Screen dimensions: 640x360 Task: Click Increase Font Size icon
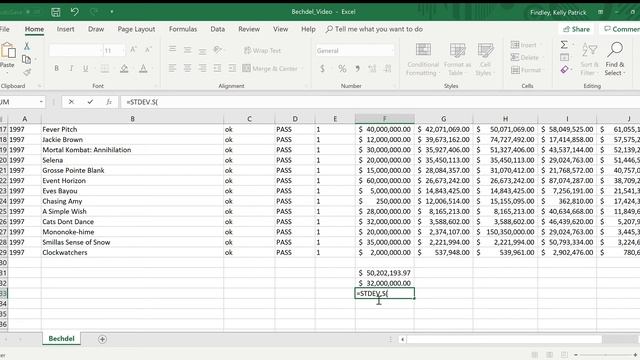coord(133,50)
